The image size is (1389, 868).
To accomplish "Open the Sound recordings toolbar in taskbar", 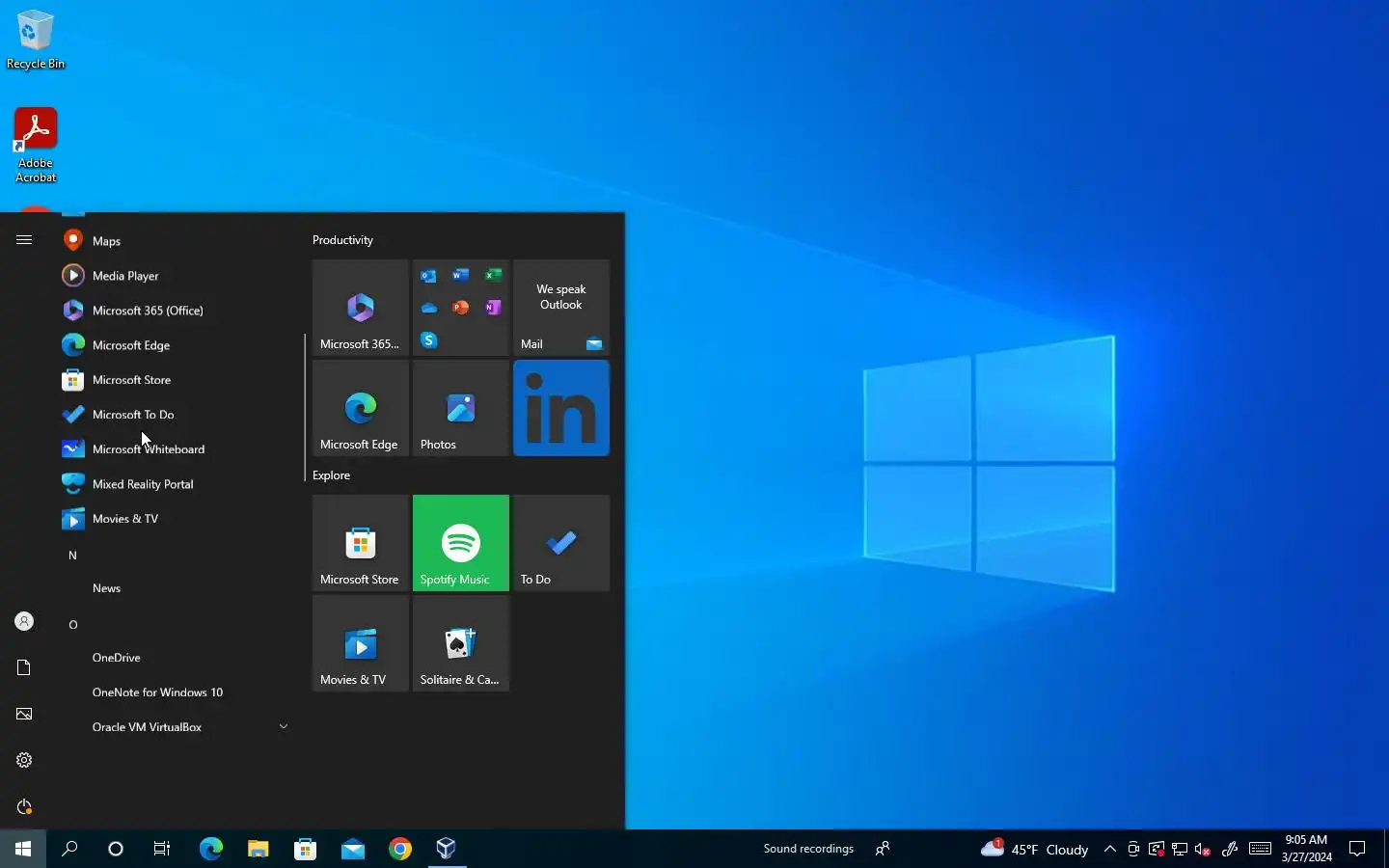I will (808, 849).
